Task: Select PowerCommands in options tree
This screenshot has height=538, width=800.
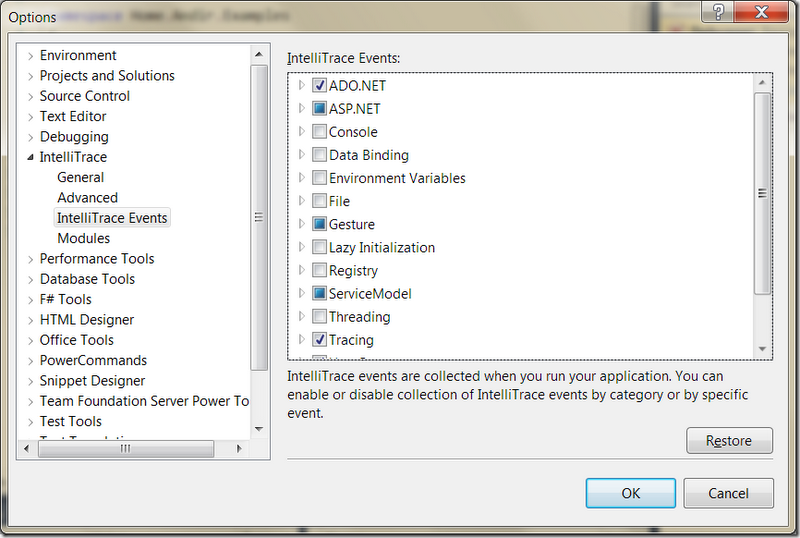Action: tap(93, 360)
